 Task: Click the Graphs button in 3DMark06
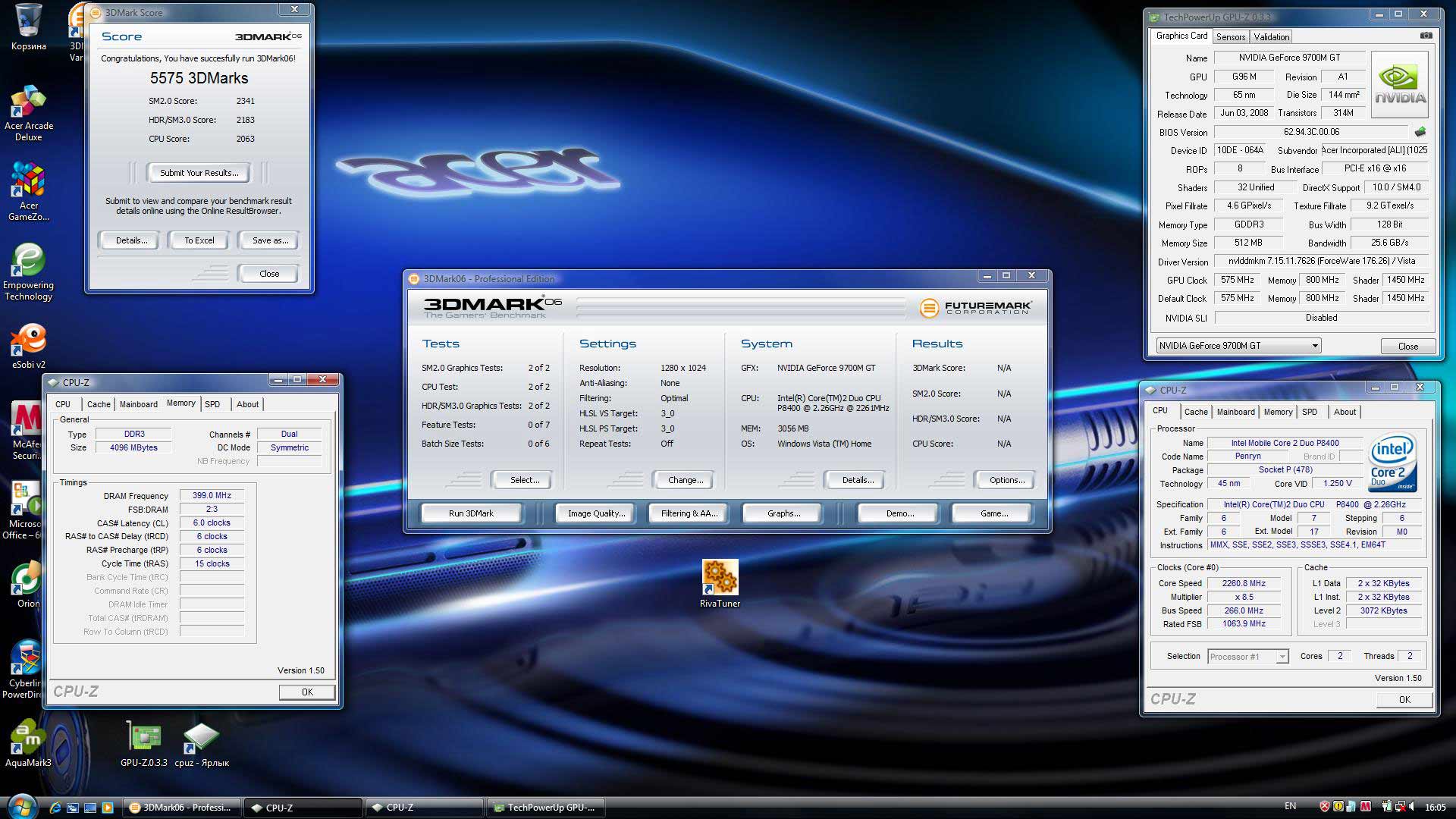click(783, 513)
